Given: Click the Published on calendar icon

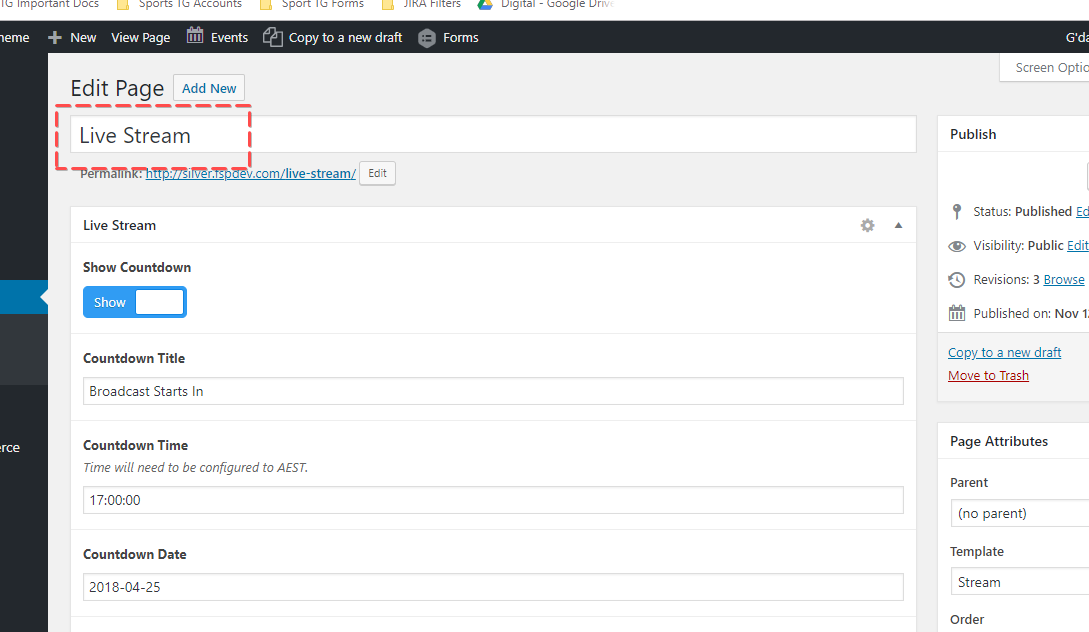Looking at the screenshot, I should pos(957,313).
